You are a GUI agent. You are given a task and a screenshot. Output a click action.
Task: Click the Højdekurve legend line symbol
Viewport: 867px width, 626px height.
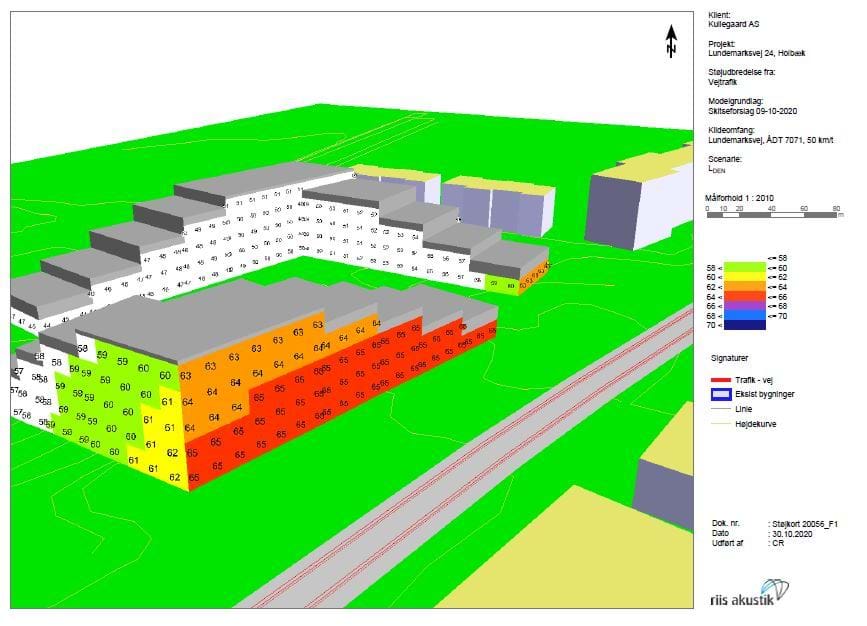pos(723,423)
